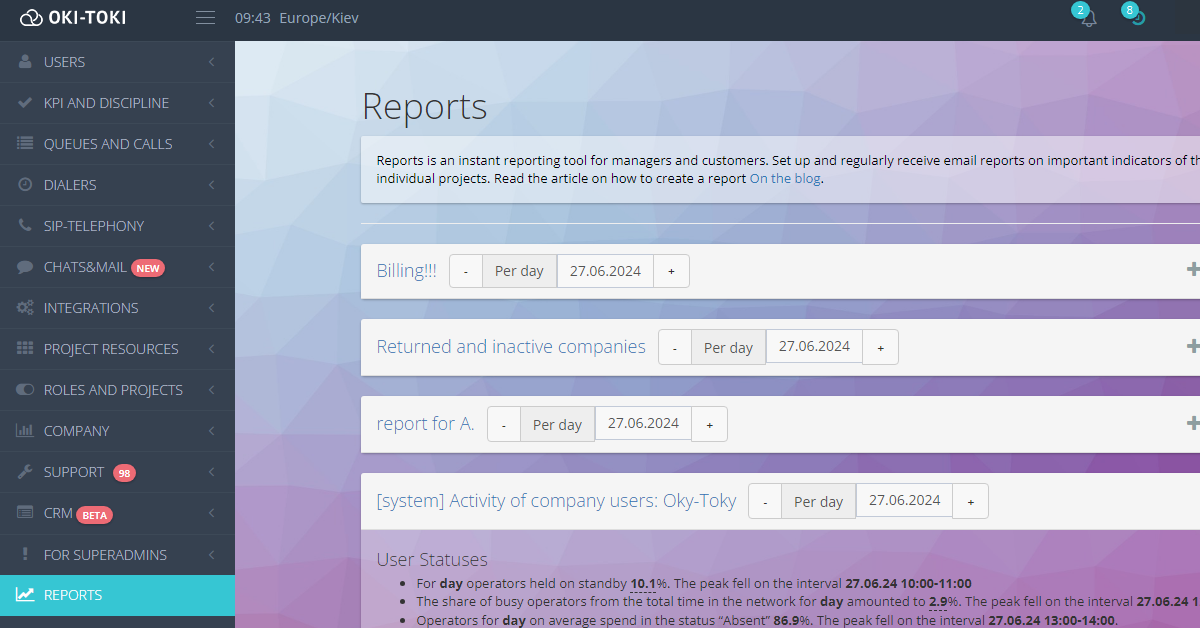Select the Reports menu item

[x=73, y=595]
